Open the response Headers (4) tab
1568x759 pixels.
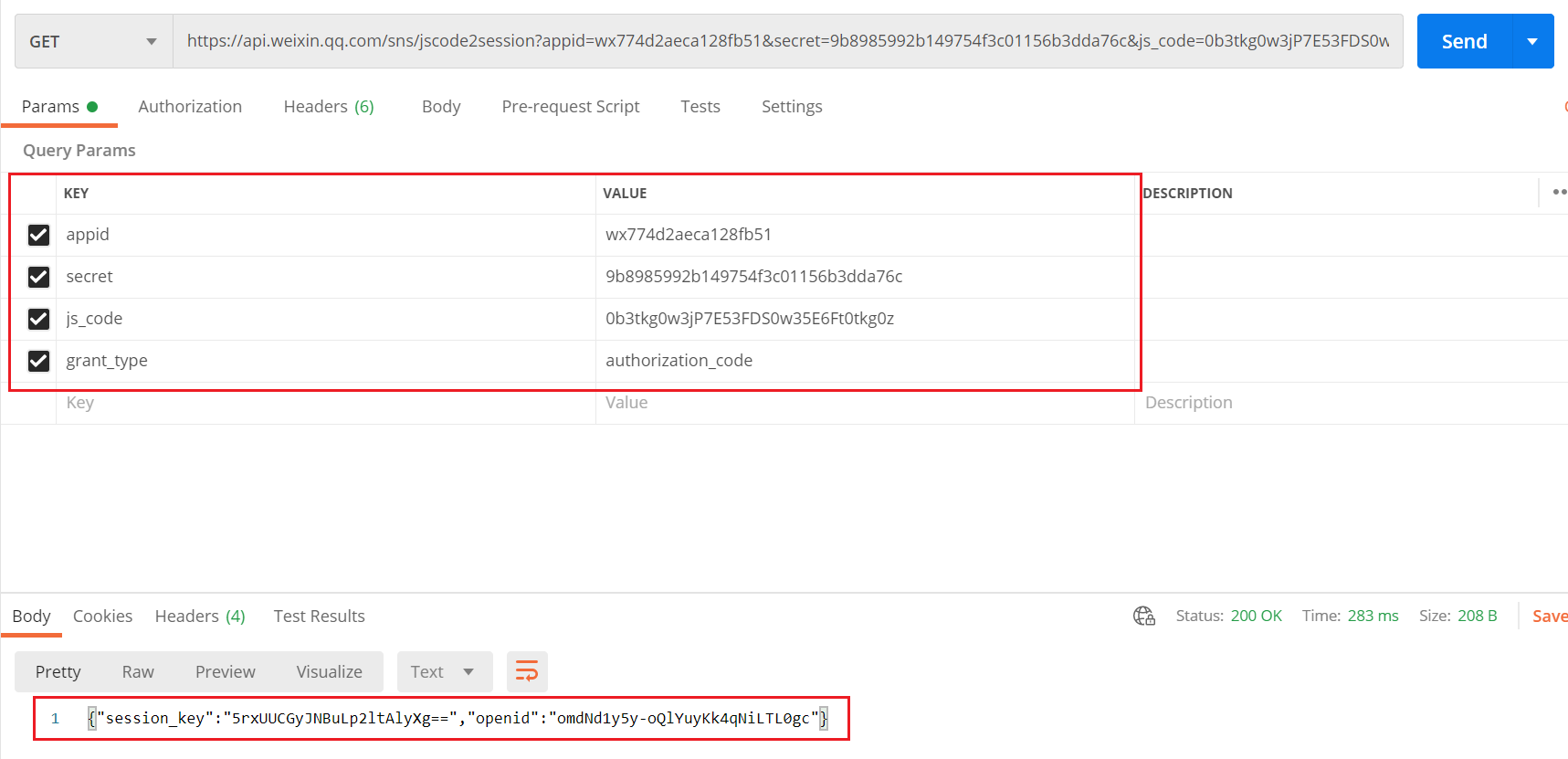click(x=200, y=617)
